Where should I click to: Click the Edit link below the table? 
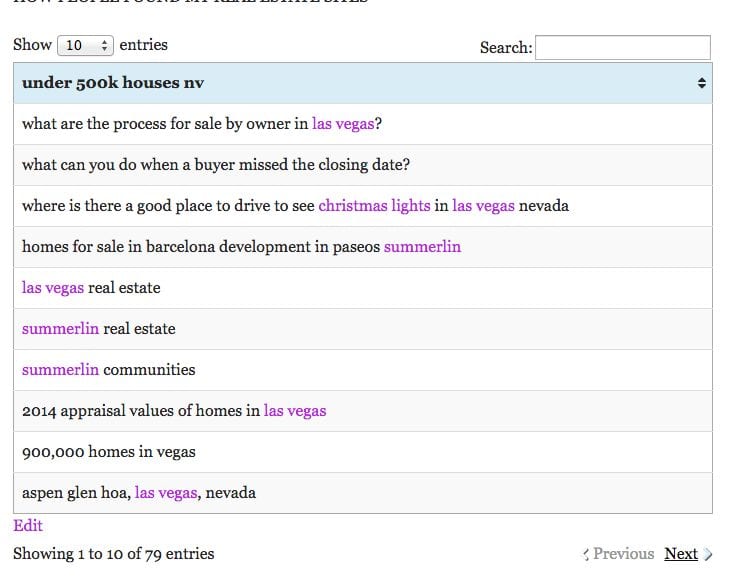click(28, 525)
